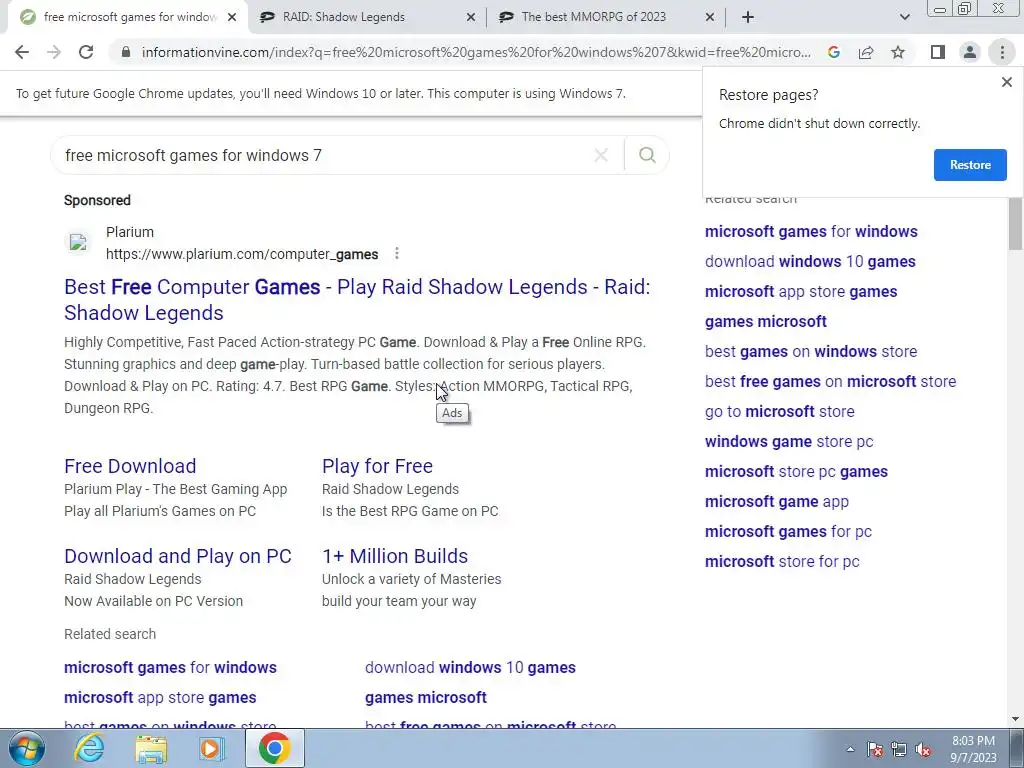Open Plarium ad options three-dot menu
Screen dimensions: 1024x768
tap(396, 253)
